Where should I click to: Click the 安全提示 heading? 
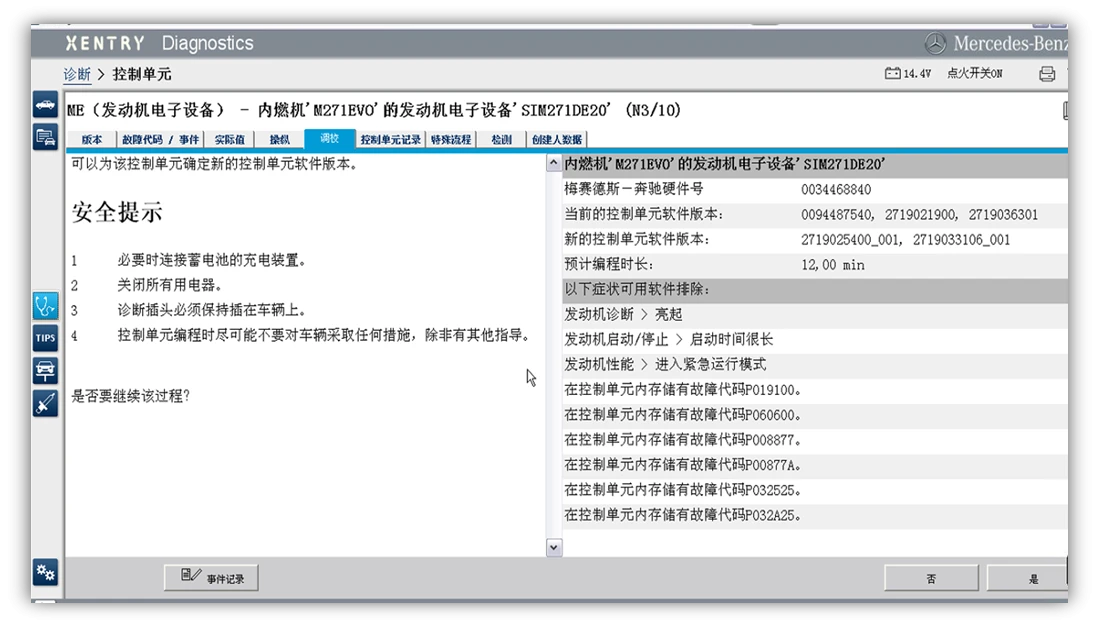[x=117, y=212]
